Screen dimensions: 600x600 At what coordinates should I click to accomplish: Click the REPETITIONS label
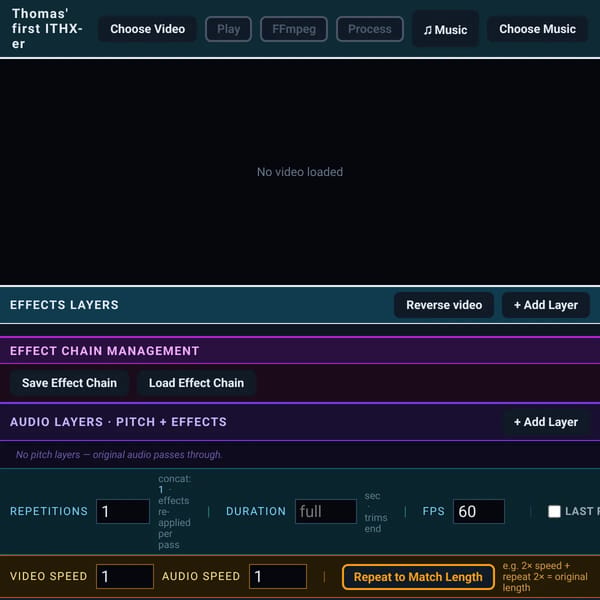tap(49, 511)
